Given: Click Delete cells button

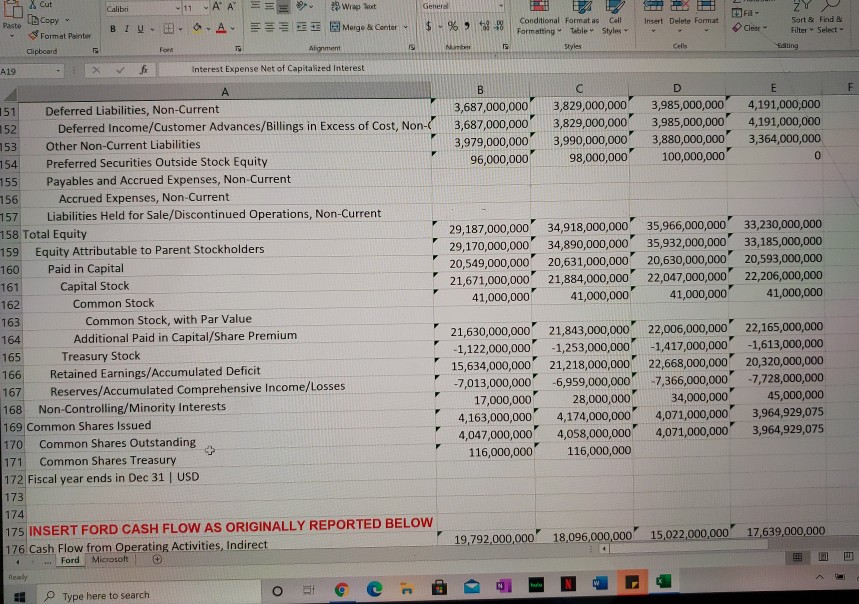Looking at the screenshot, I should click(x=679, y=16).
